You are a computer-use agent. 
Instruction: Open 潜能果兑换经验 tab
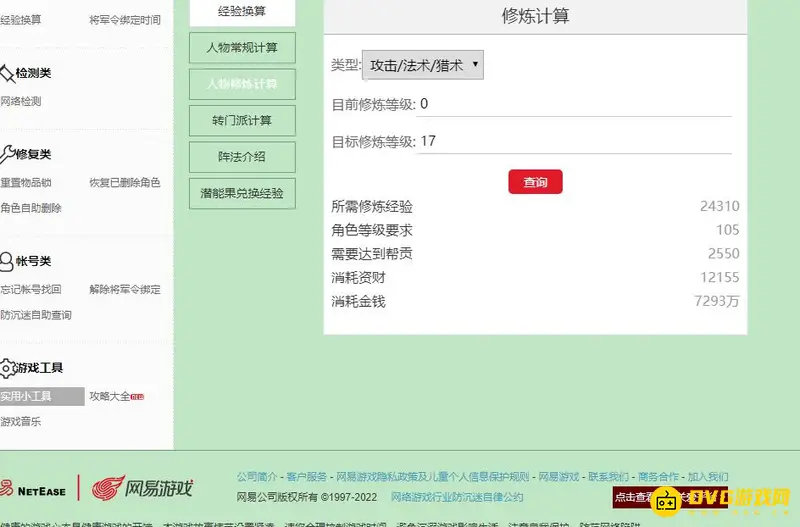242,193
